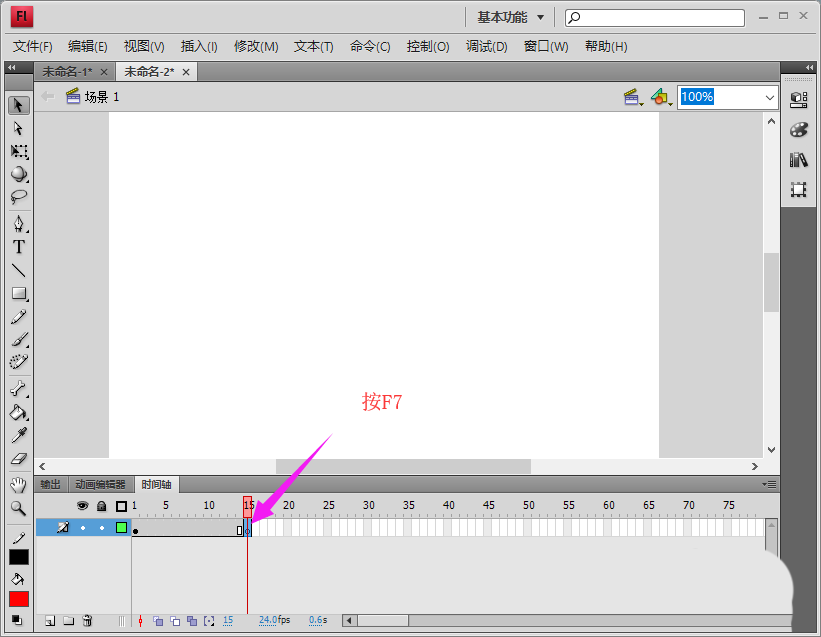
Task: Click the current frame number 15
Action: click(228, 620)
